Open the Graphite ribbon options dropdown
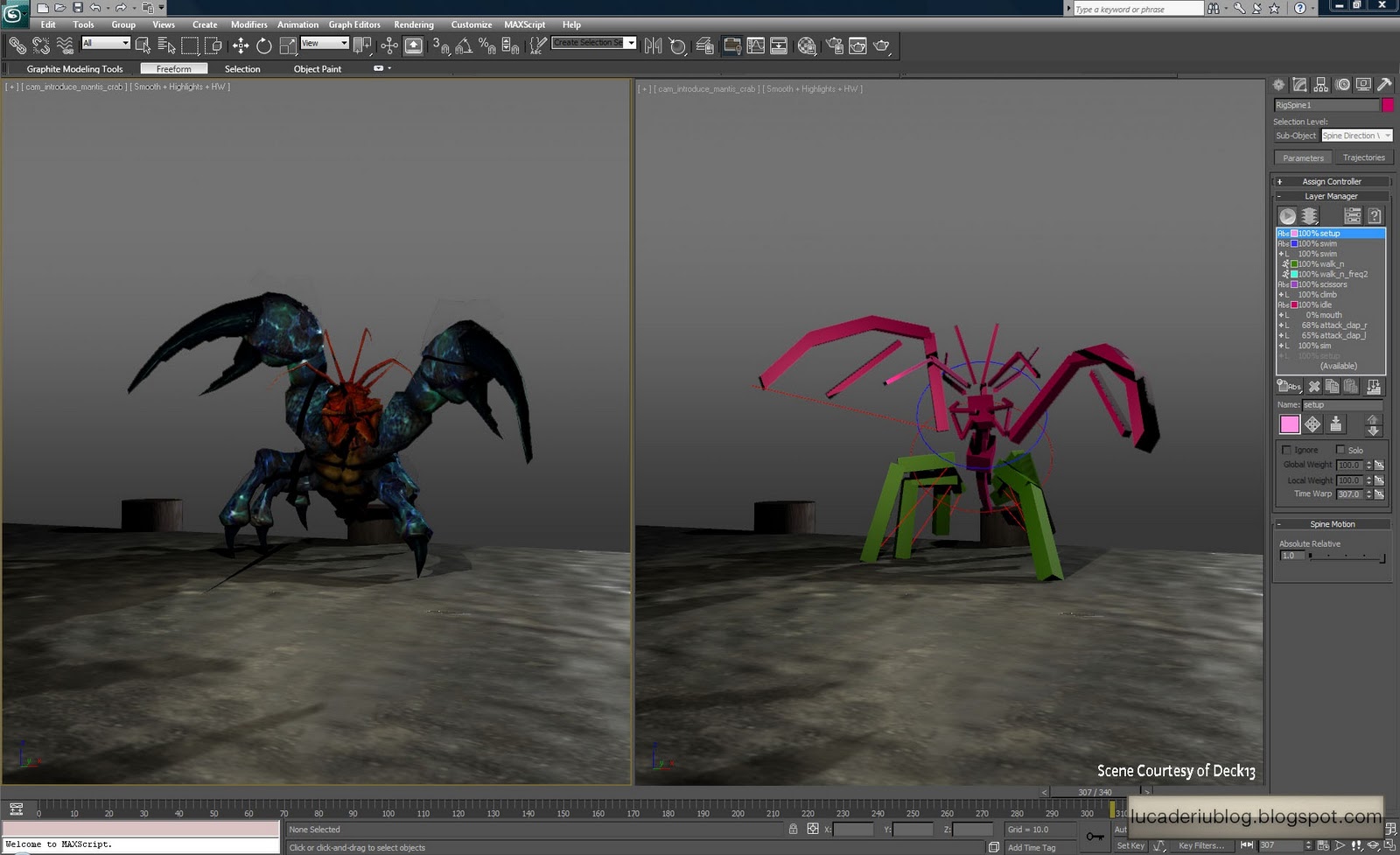 [383, 68]
